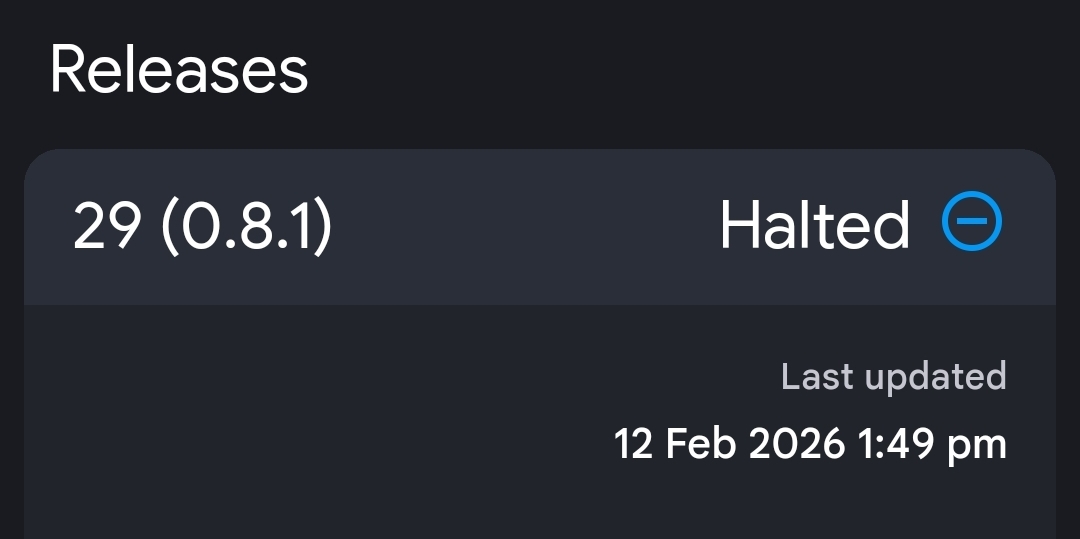Tap the word Halted beside the circle icon
The height and width of the screenshot is (539, 1080).
[x=814, y=226]
